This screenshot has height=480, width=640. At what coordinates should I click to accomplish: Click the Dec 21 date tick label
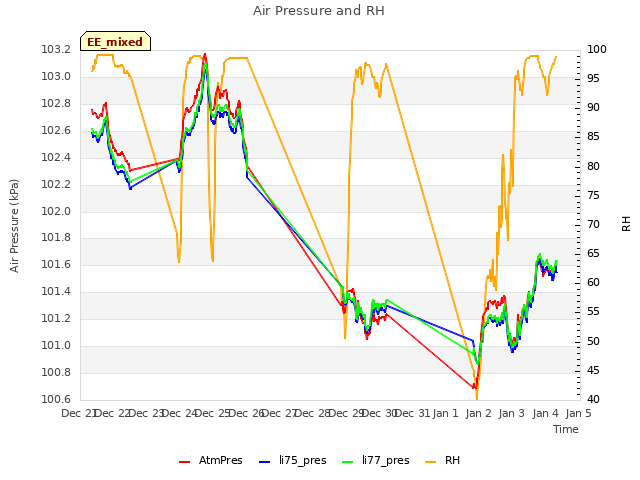tap(78, 413)
